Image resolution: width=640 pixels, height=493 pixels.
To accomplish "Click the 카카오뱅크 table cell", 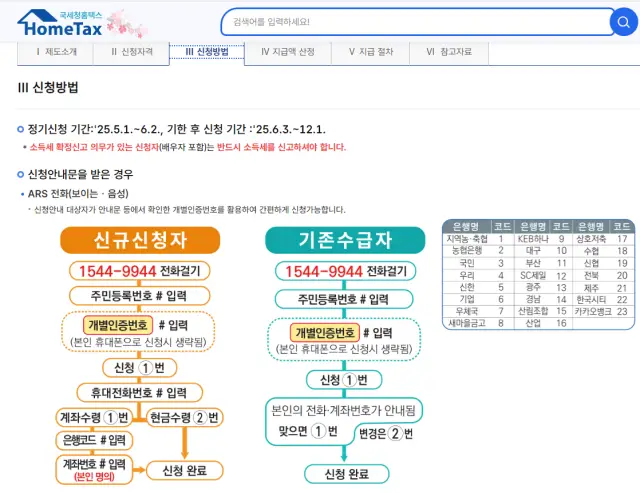I will (x=593, y=312).
